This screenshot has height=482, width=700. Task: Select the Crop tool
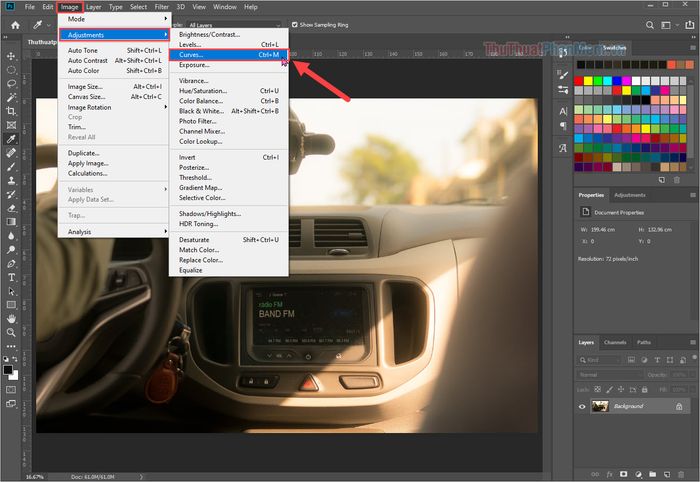pyautogui.click(x=11, y=111)
